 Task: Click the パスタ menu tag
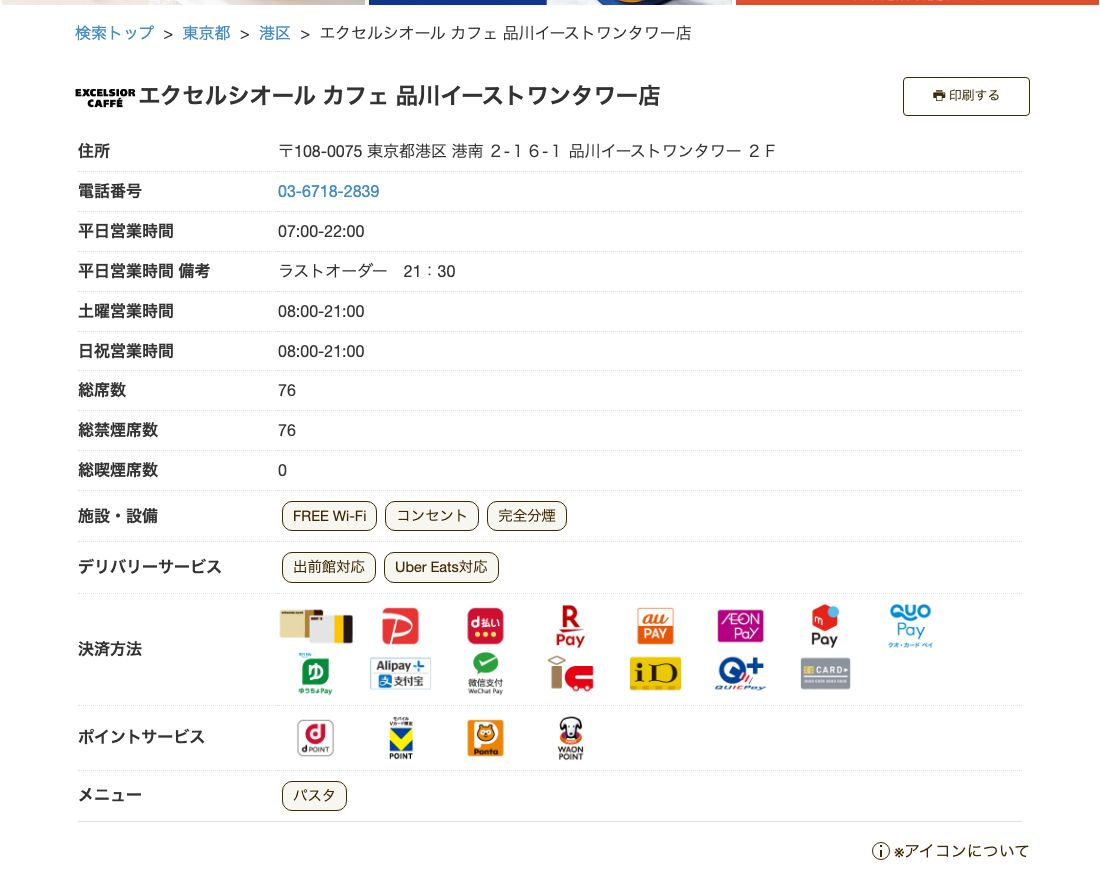click(314, 796)
